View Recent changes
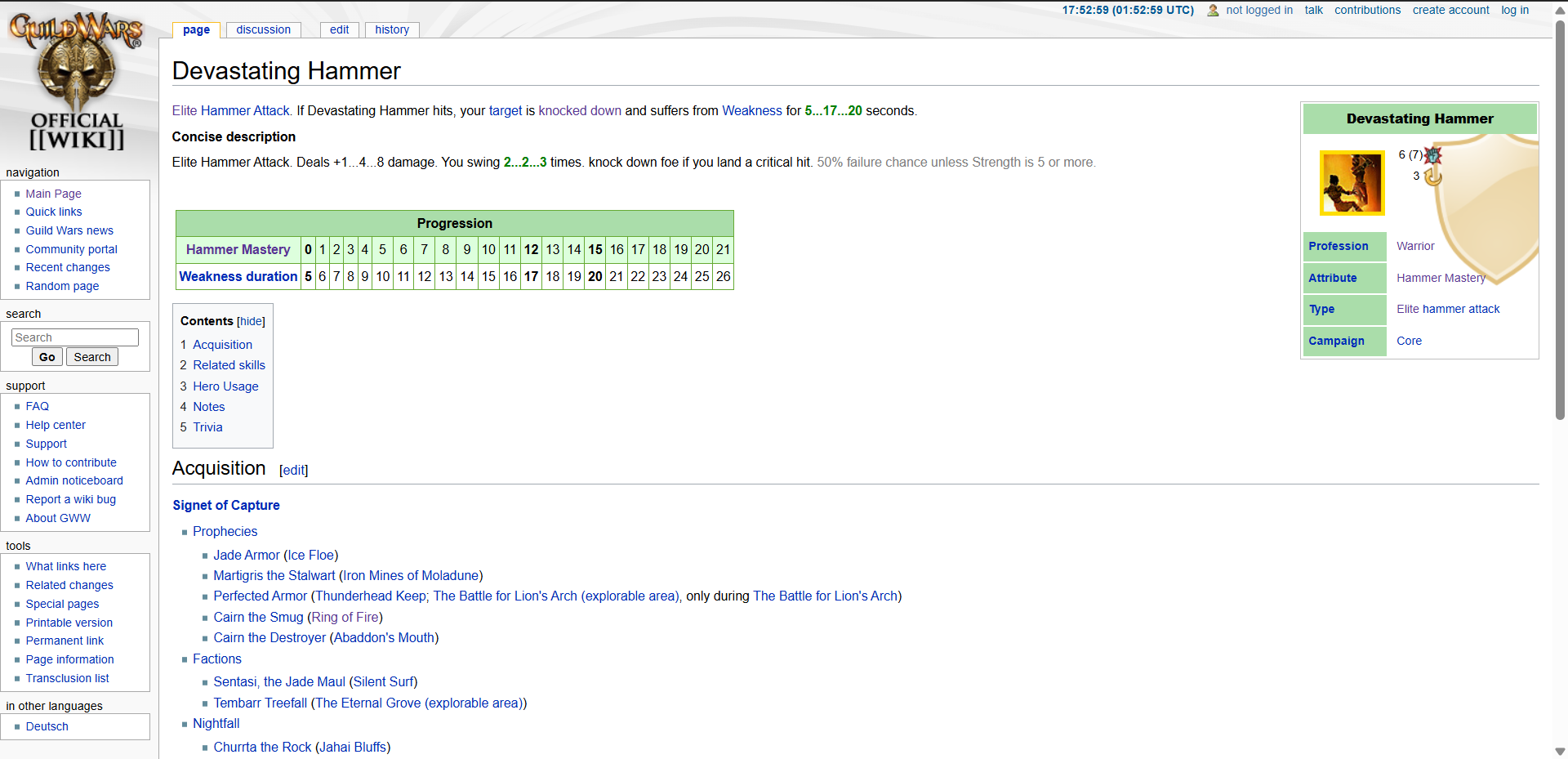 point(67,267)
